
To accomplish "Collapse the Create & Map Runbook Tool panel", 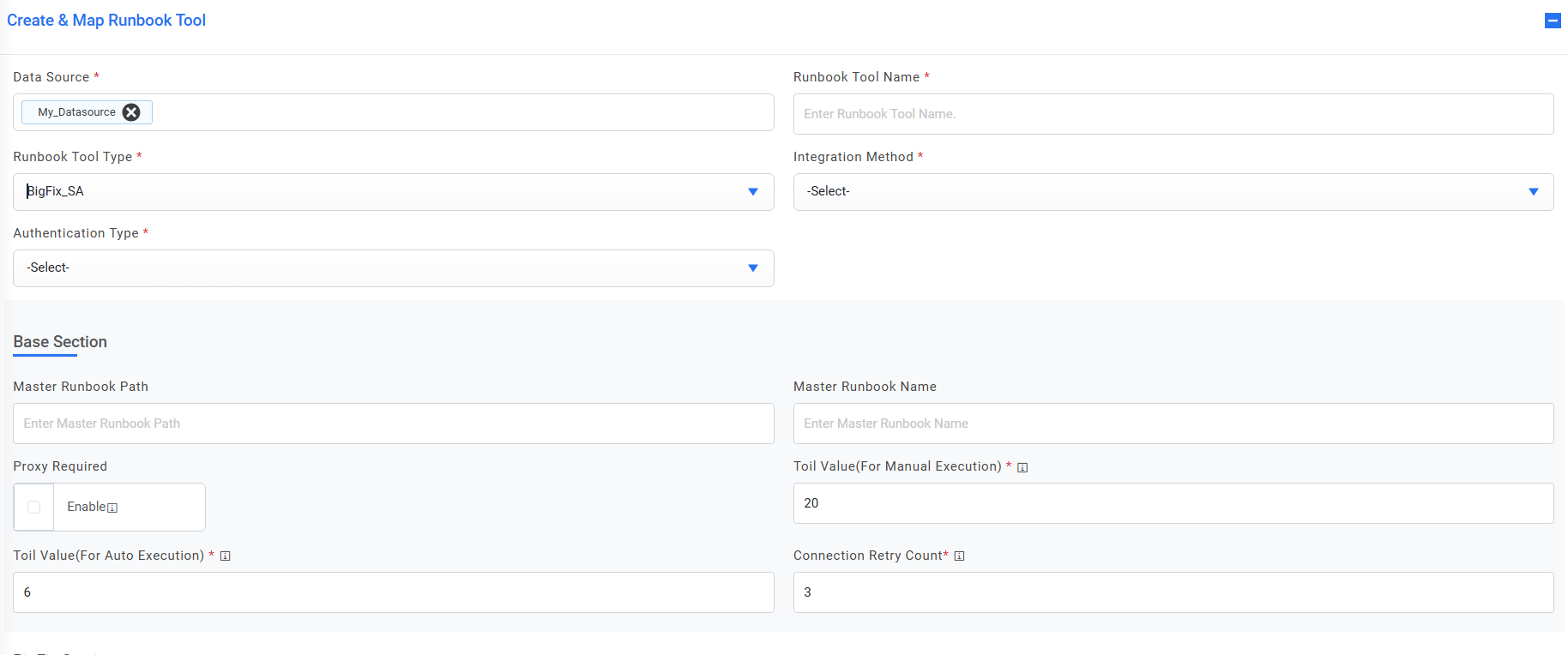I will click(x=1552, y=21).
